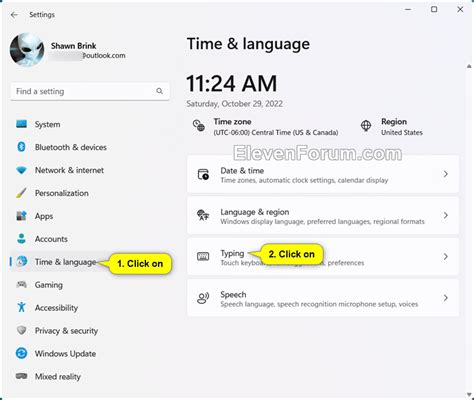Click the Personalization paintbrush icon
The image size is (474, 400).
point(21,193)
